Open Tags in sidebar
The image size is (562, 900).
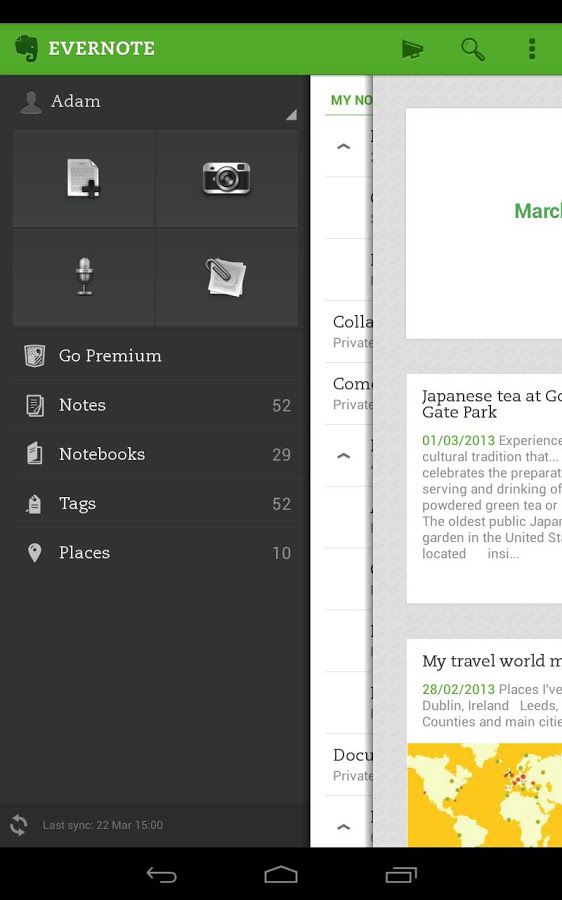[155, 503]
